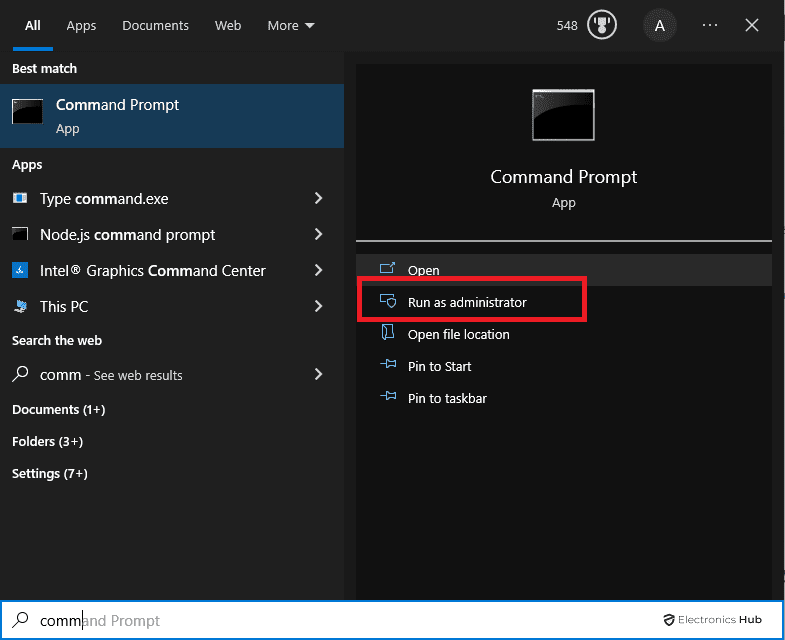Close the search panel with X
Screen dimensions: 785x640
751,25
